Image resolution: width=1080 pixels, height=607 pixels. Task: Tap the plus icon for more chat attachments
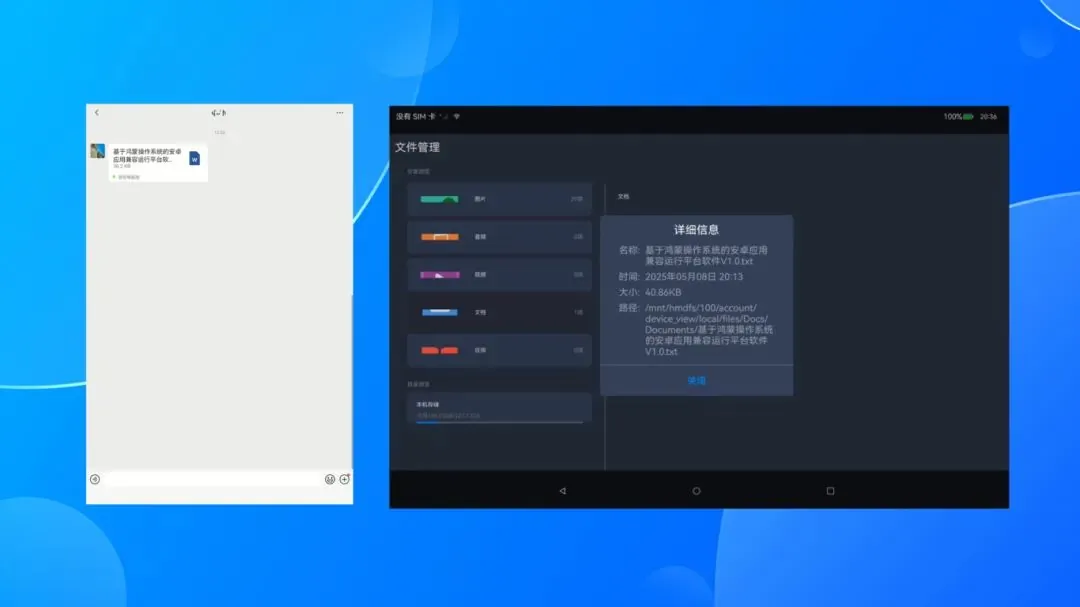(x=344, y=480)
